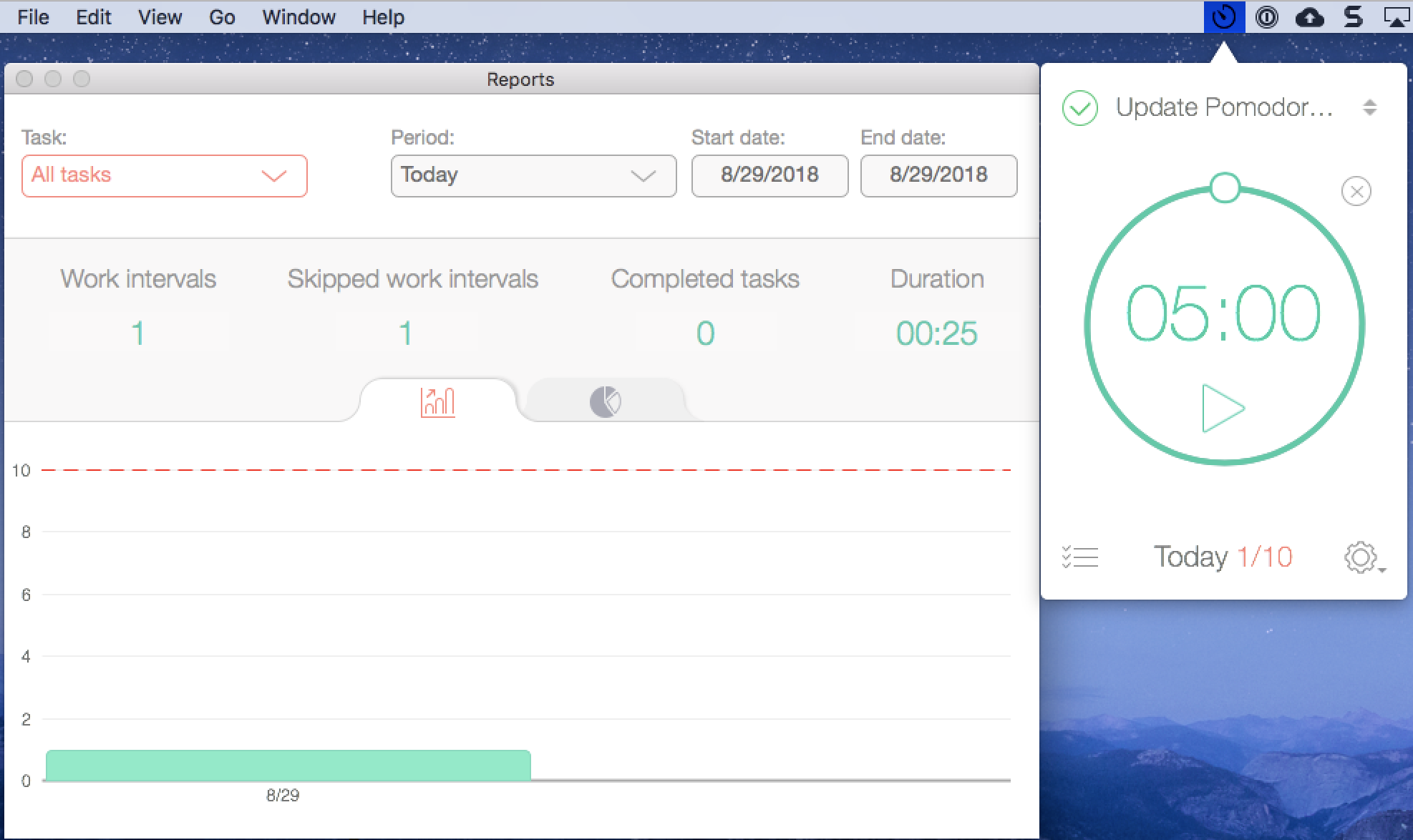This screenshot has height=840, width=1413.
Task: Click the End date input field
Action: (x=936, y=175)
